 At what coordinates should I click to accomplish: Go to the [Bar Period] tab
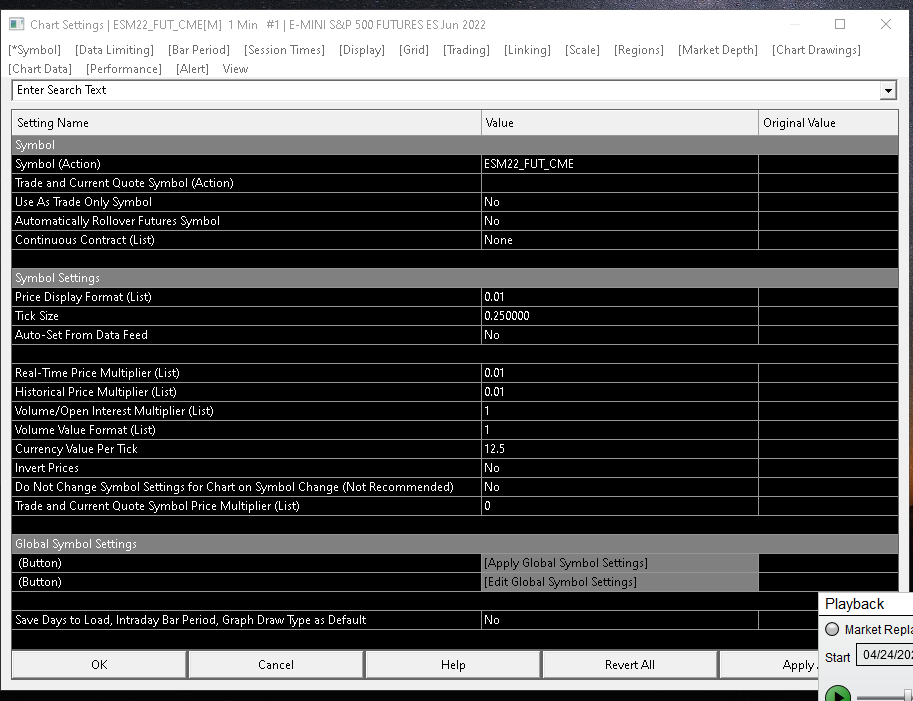click(199, 50)
